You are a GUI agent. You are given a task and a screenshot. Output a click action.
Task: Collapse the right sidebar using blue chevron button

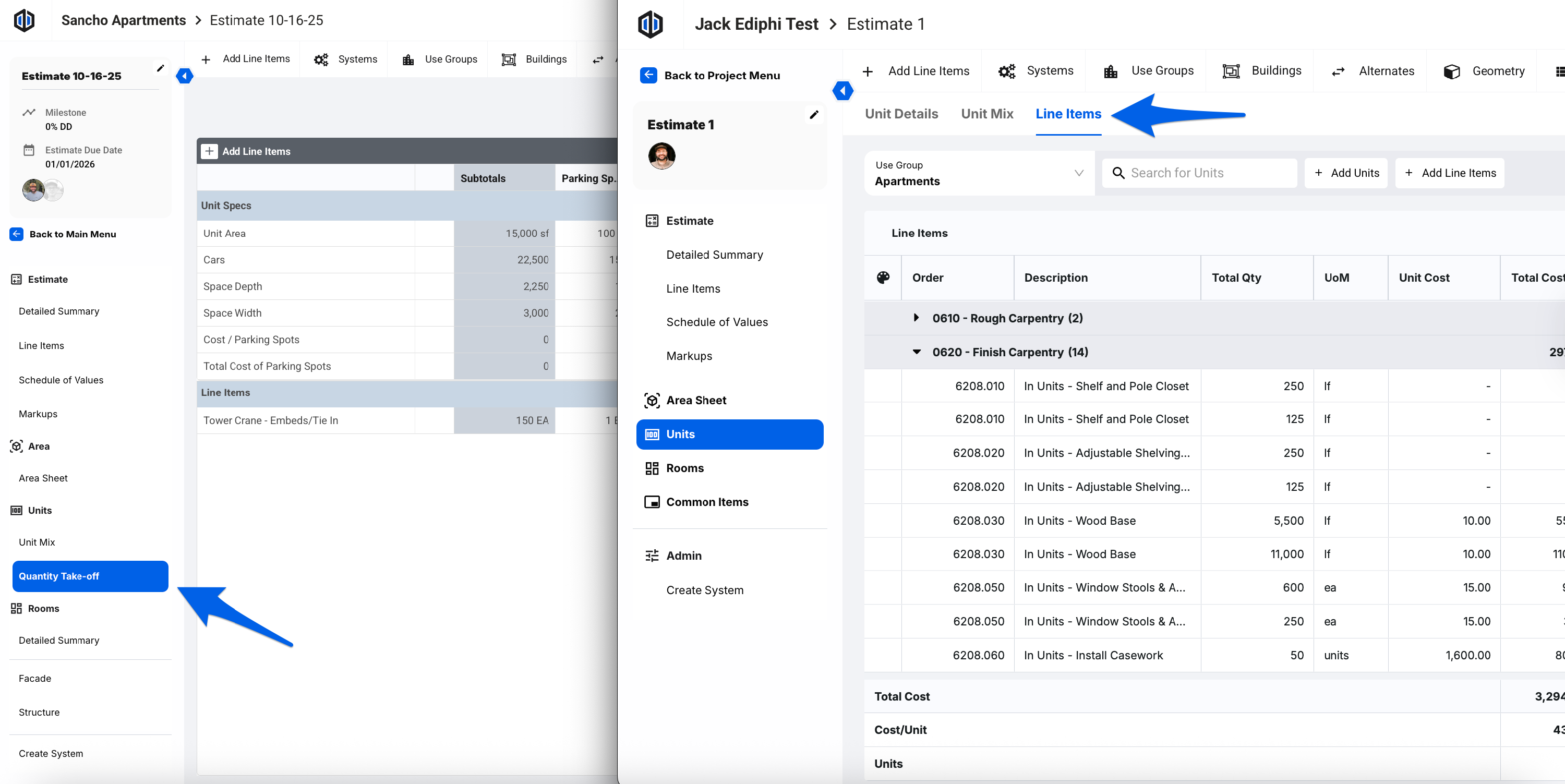click(x=842, y=91)
